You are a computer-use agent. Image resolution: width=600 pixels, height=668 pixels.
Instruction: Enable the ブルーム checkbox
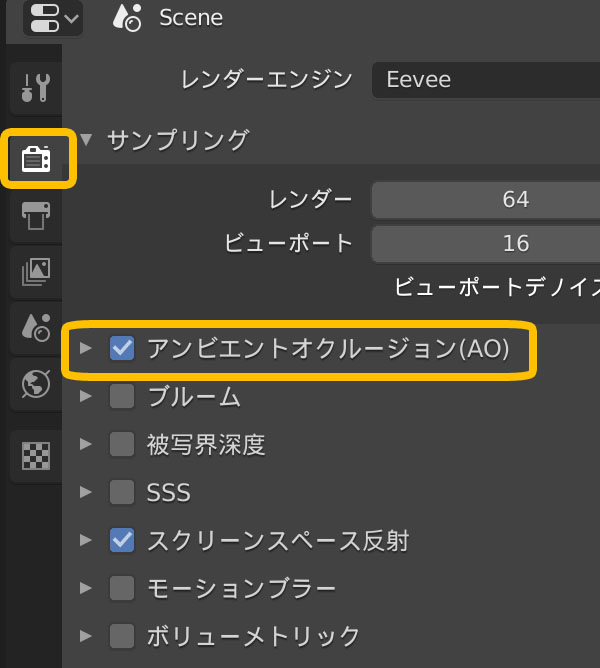(122, 396)
